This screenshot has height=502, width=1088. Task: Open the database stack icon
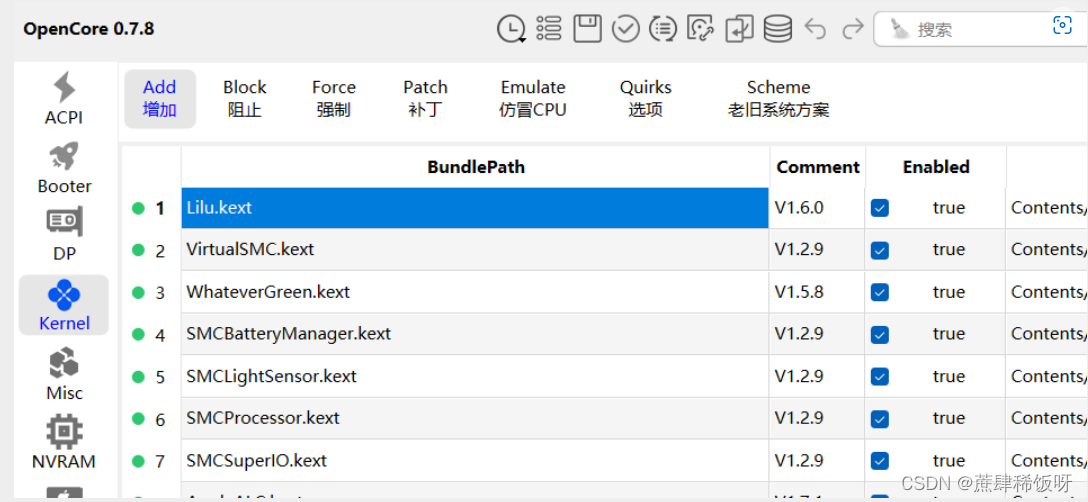(x=777, y=29)
